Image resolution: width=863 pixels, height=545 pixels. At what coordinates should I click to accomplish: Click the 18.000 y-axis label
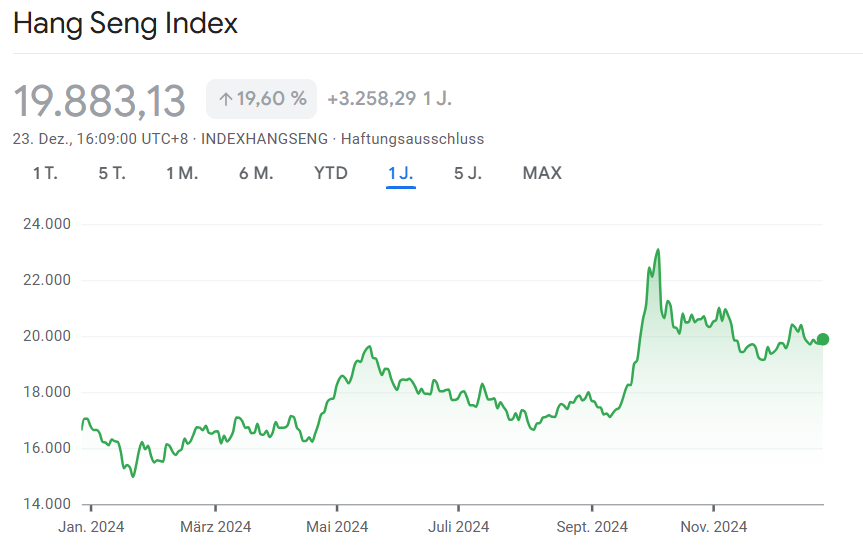[47, 392]
